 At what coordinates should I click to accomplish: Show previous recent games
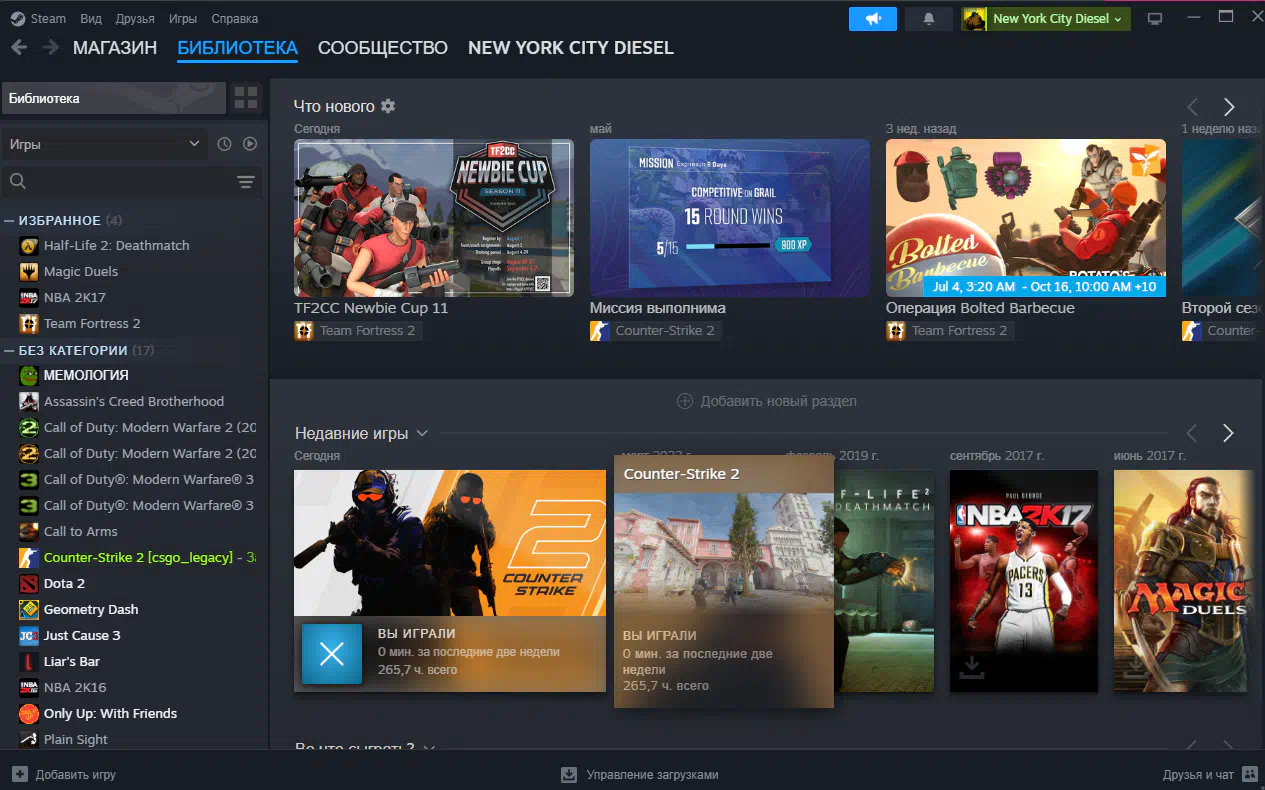(1192, 433)
